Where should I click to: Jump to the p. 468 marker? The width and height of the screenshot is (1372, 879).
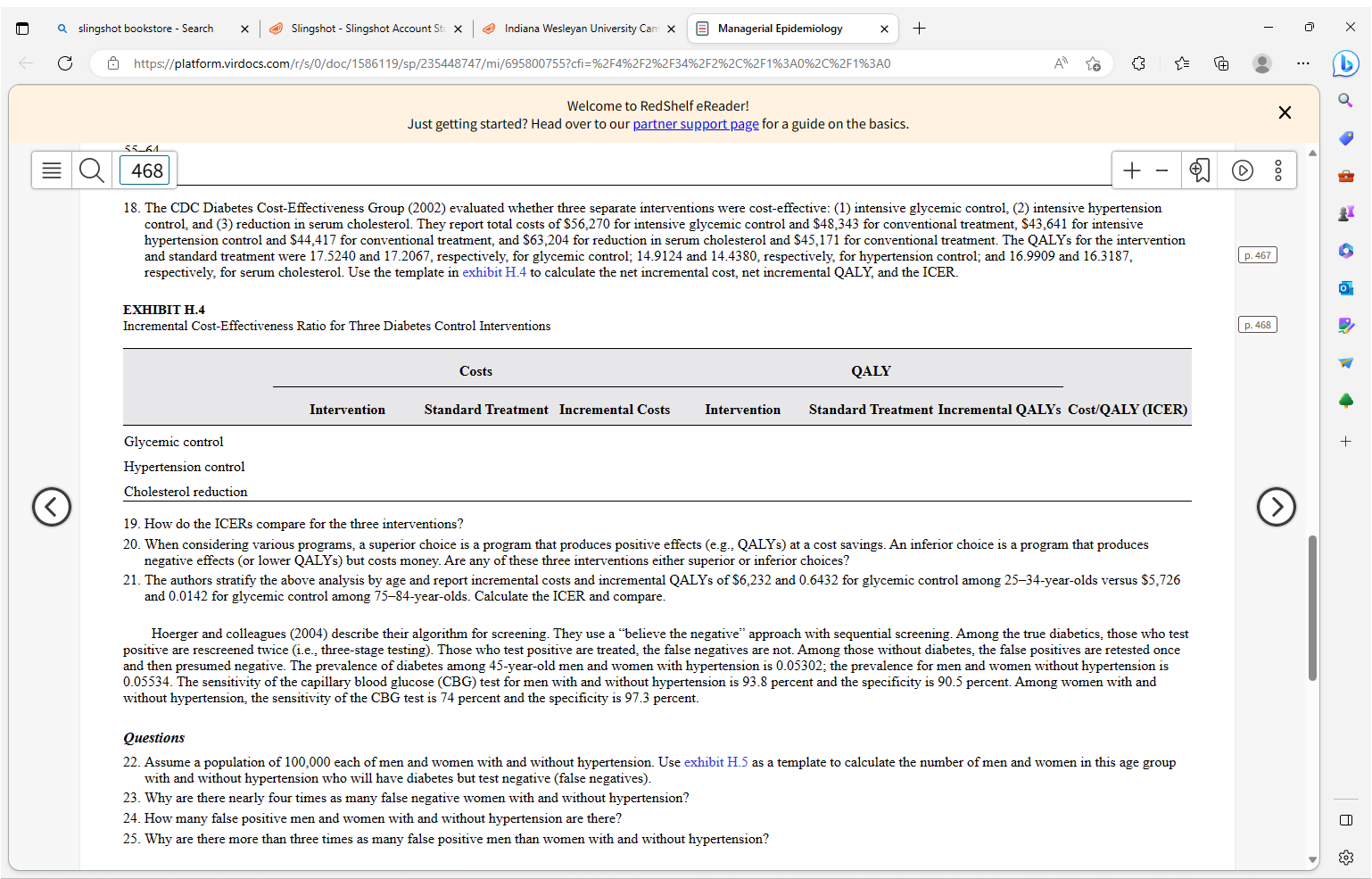1258,325
